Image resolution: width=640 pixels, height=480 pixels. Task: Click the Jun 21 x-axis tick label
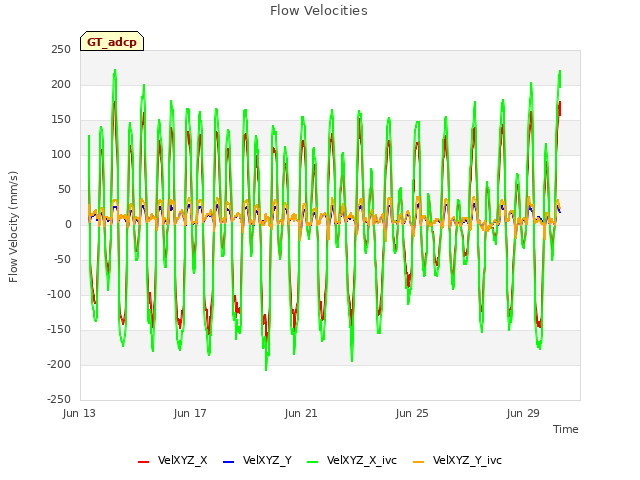[301, 413]
